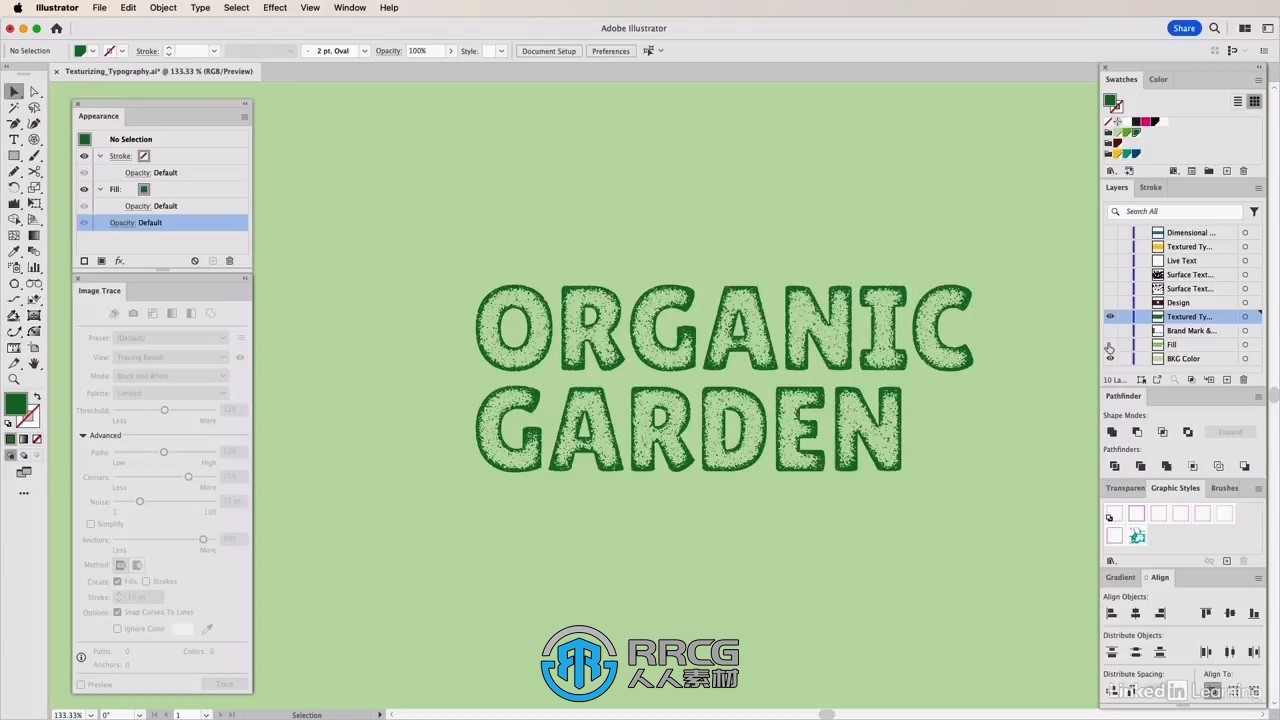Switch to the Stroke tab
The height and width of the screenshot is (720, 1280).
(x=1151, y=187)
